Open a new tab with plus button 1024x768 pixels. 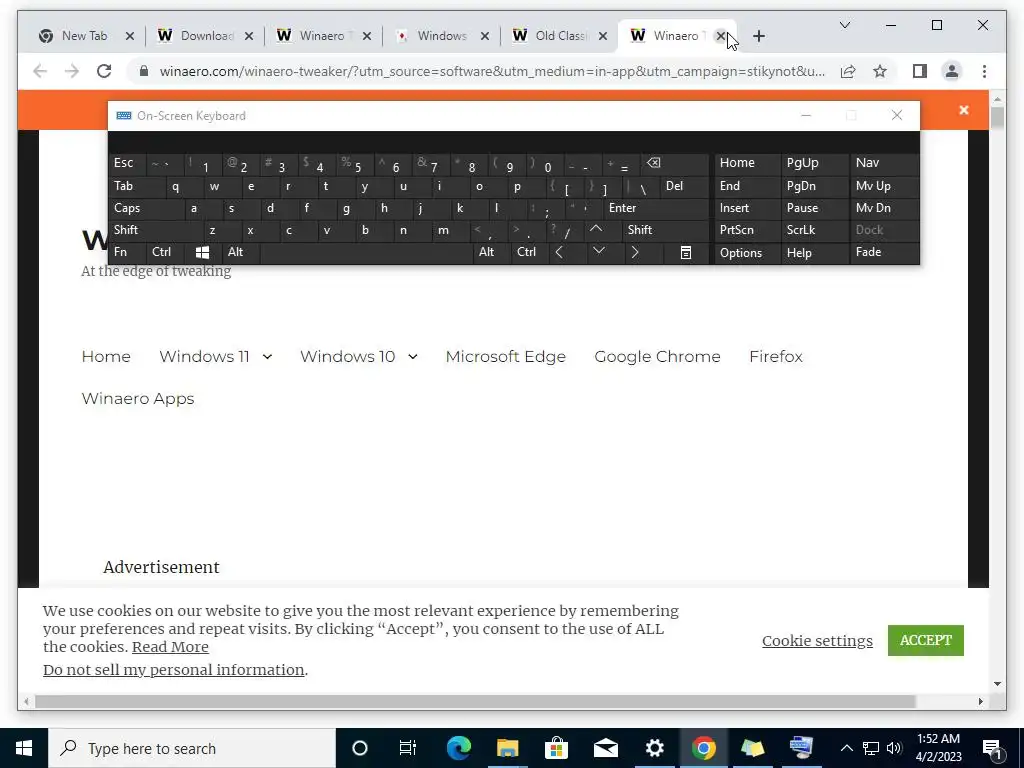tap(758, 36)
